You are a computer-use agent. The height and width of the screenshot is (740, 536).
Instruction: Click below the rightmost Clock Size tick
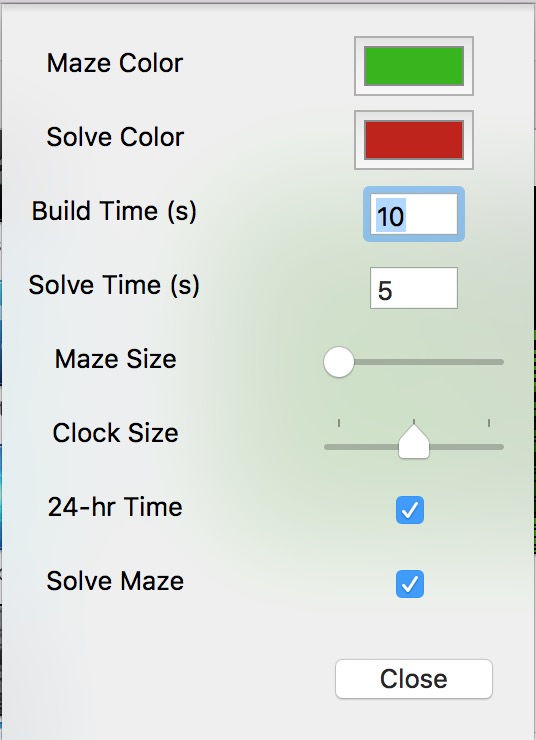click(489, 446)
